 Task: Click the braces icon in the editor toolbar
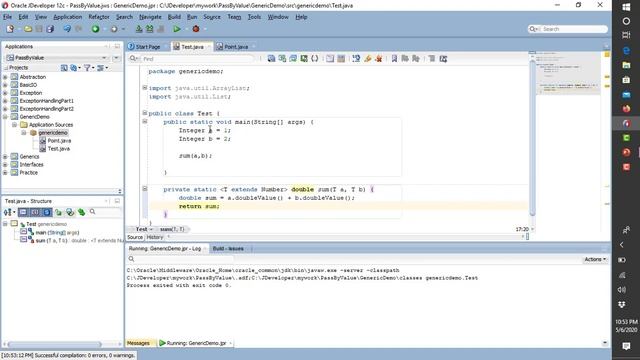[x=315, y=59]
